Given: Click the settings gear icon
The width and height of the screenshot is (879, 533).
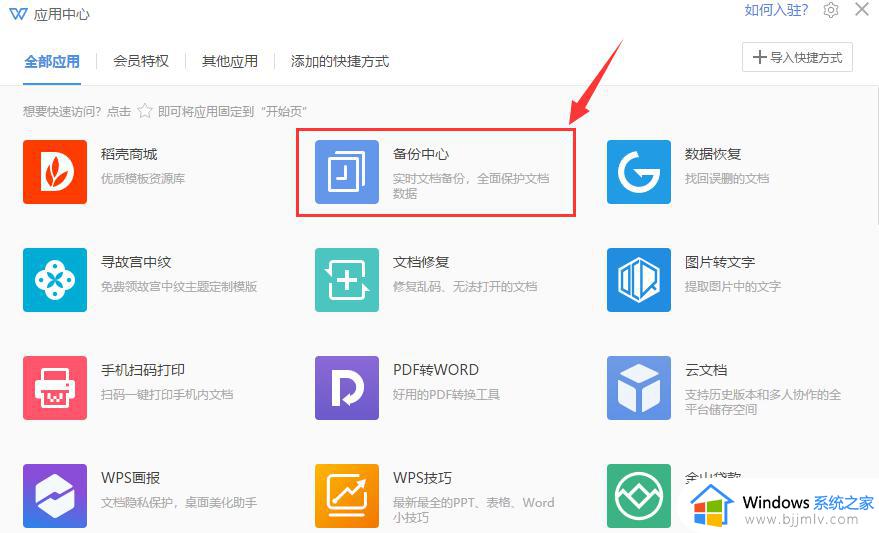Looking at the screenshot, I should (831, 10).
